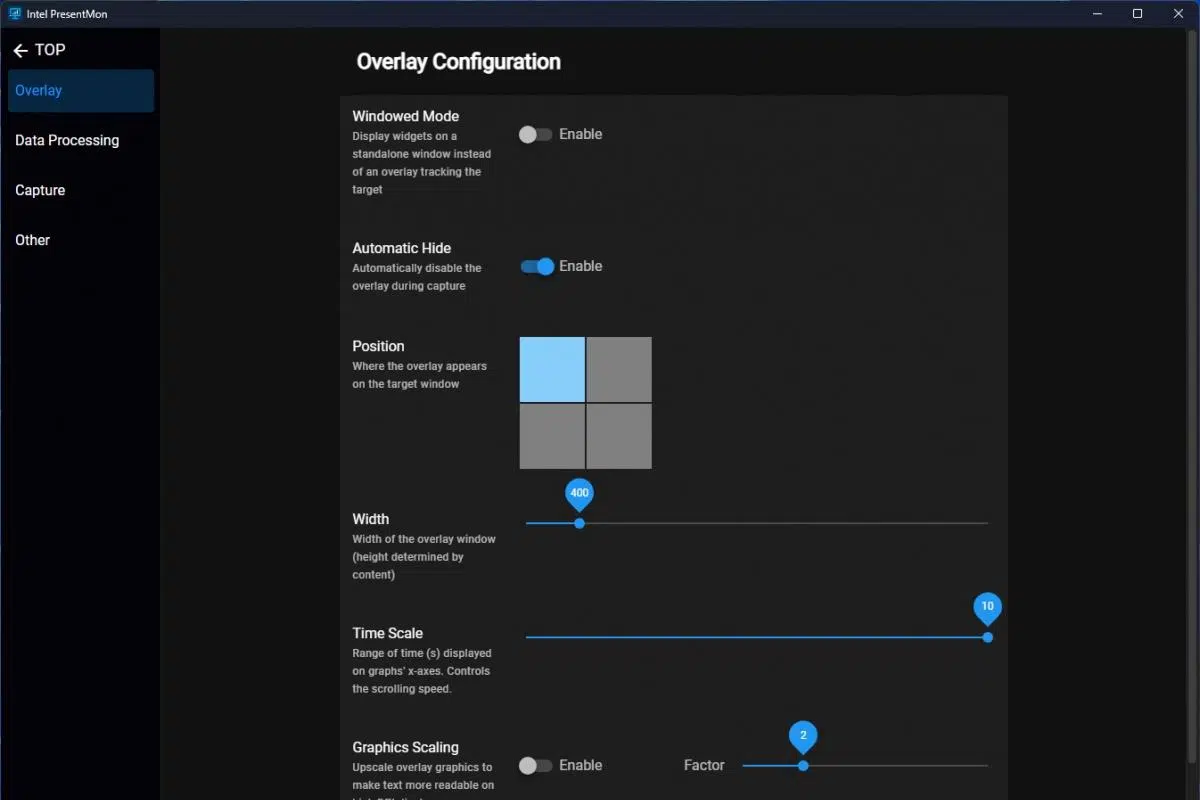This screenshot has width=1200, height=800.
Task: Click the Width slider handle
Action: point(579,523)
